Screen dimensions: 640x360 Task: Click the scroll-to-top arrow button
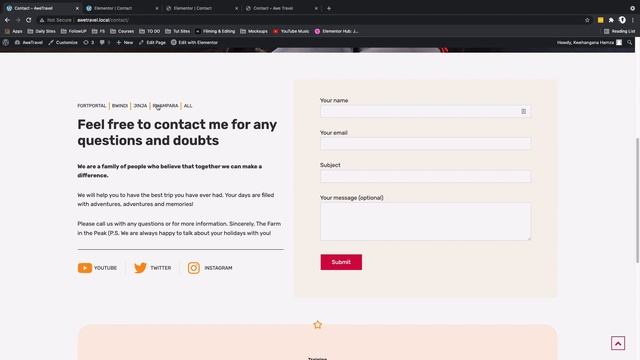[x=618, y=343]
